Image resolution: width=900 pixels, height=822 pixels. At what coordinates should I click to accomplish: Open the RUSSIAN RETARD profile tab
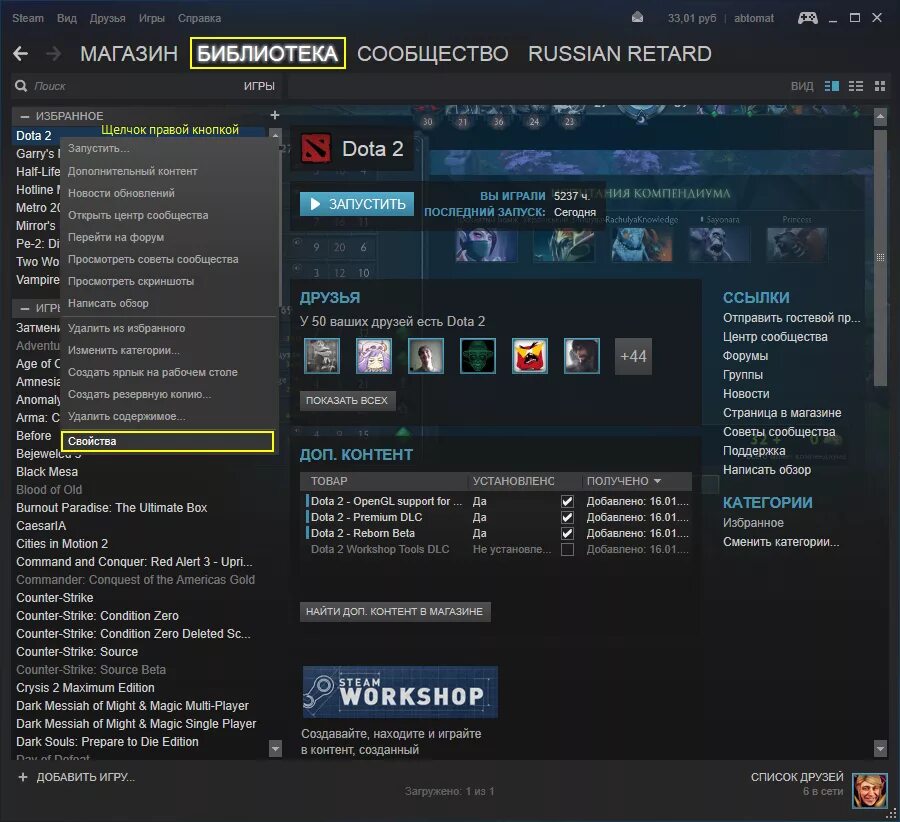(620, 54)
